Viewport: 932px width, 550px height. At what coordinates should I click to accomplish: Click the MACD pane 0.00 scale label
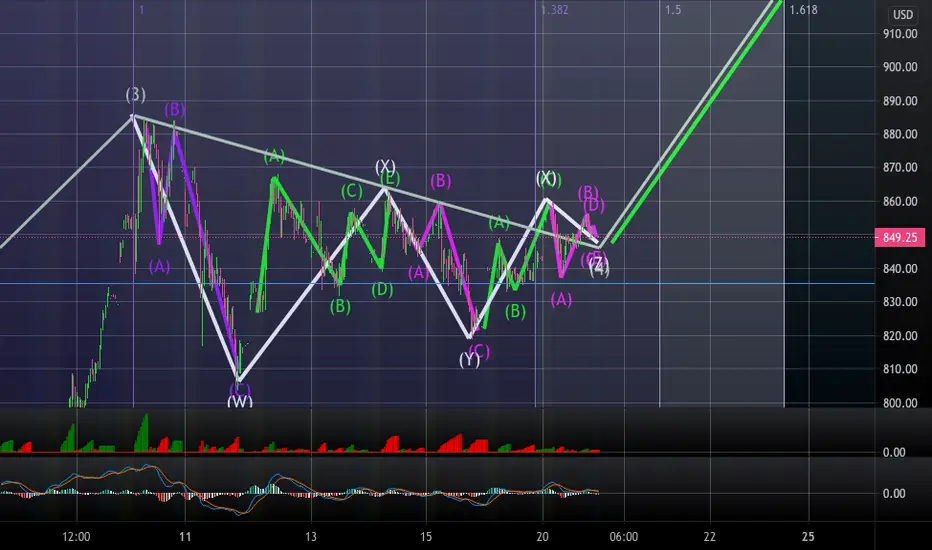click(x=894, y=494)
